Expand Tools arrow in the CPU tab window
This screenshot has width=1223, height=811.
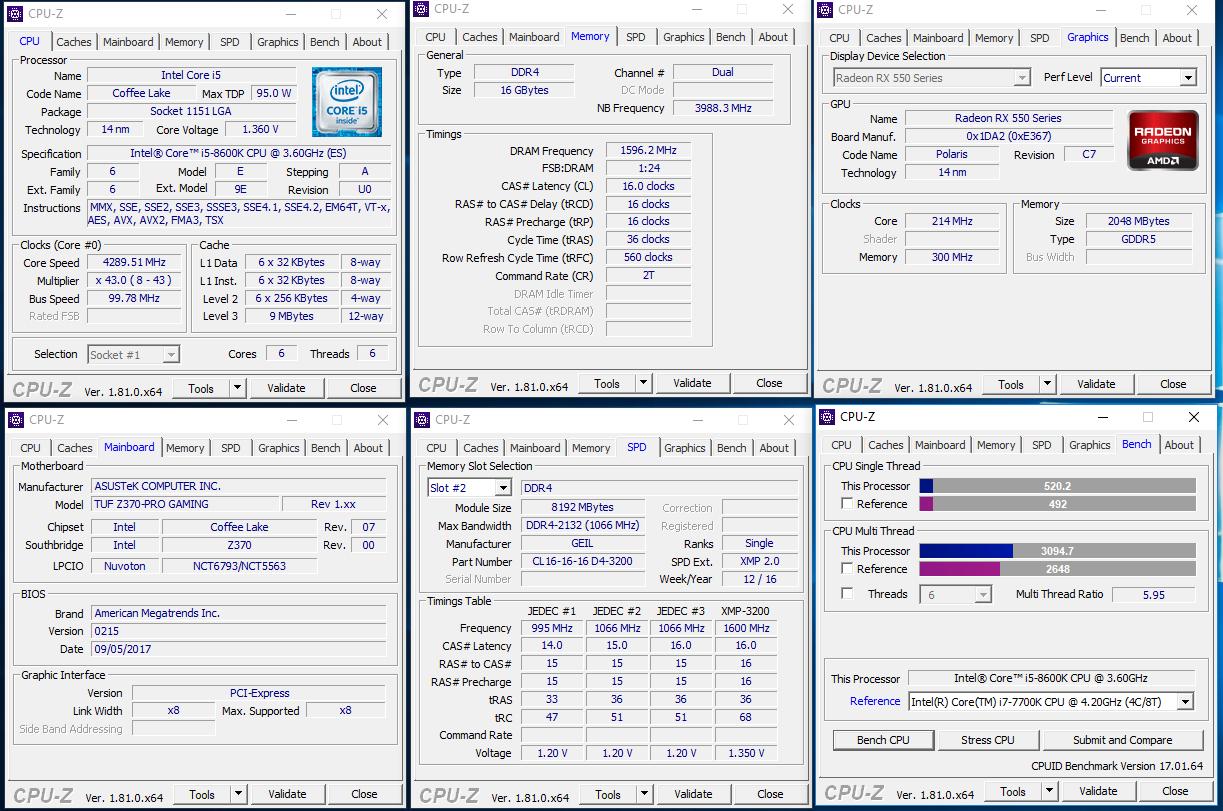point(238,388)
